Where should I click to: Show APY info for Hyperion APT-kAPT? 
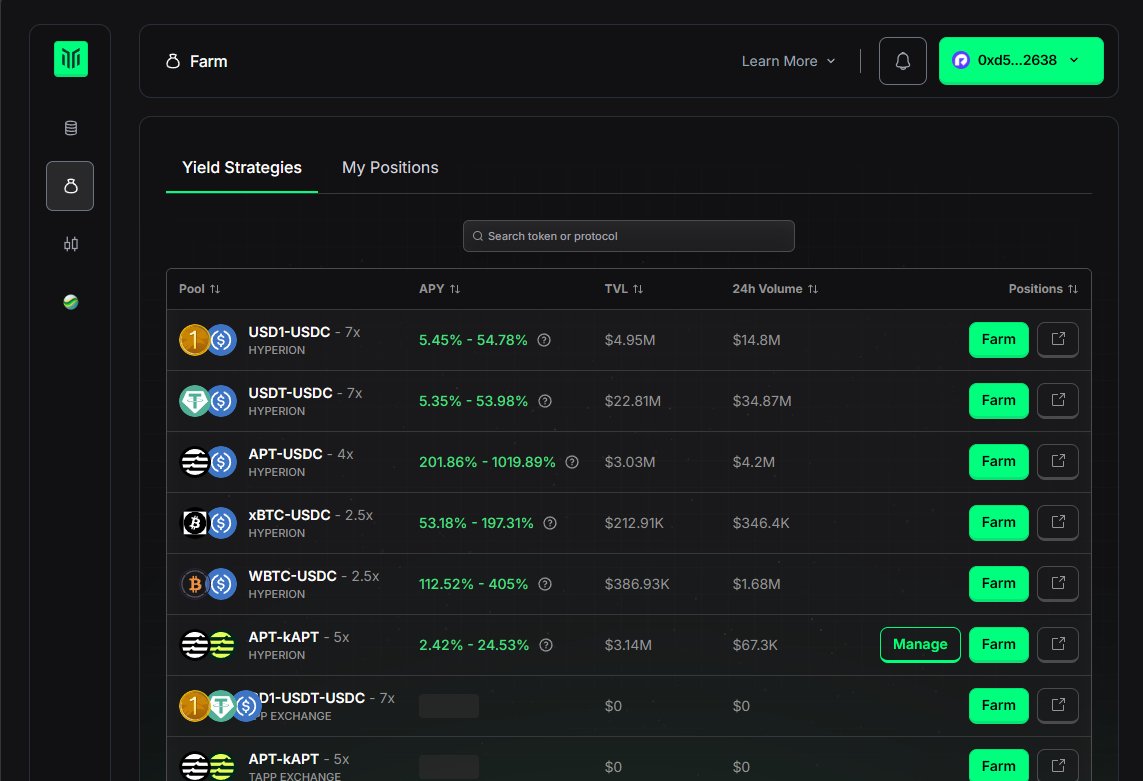[546, 645]
